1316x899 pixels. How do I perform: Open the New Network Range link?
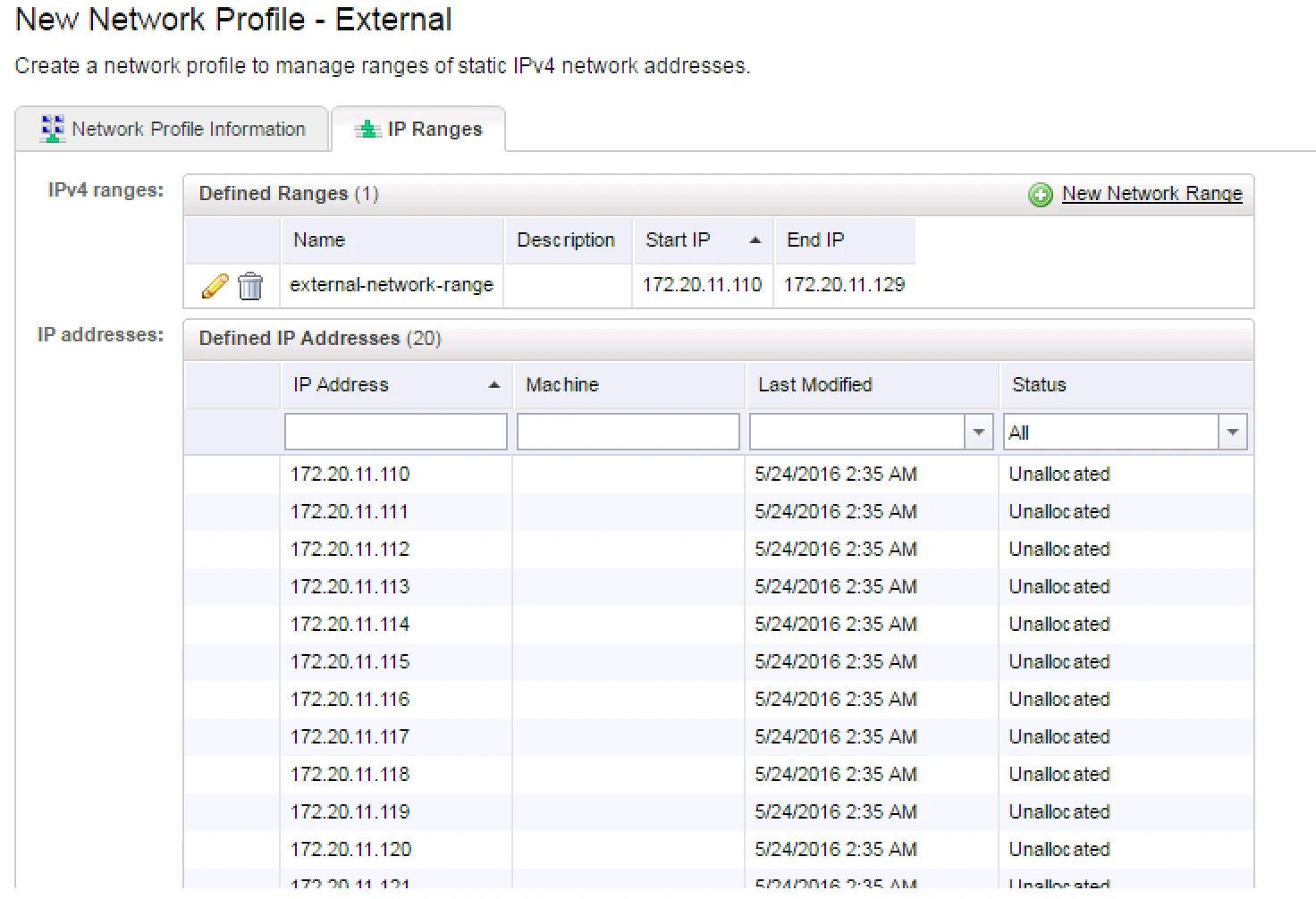pos(1151,194)
